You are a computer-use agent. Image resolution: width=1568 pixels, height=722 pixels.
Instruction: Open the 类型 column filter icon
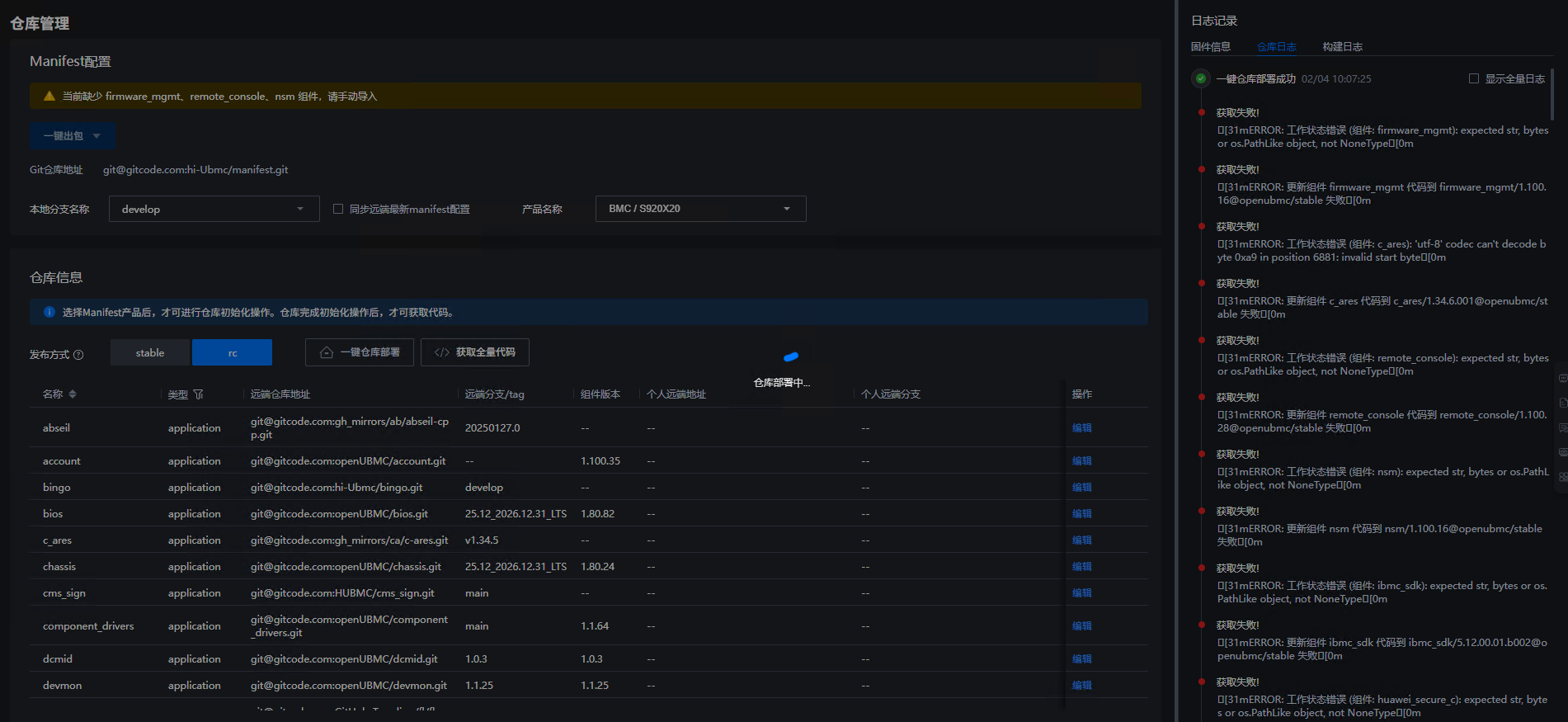click(198, 394)
